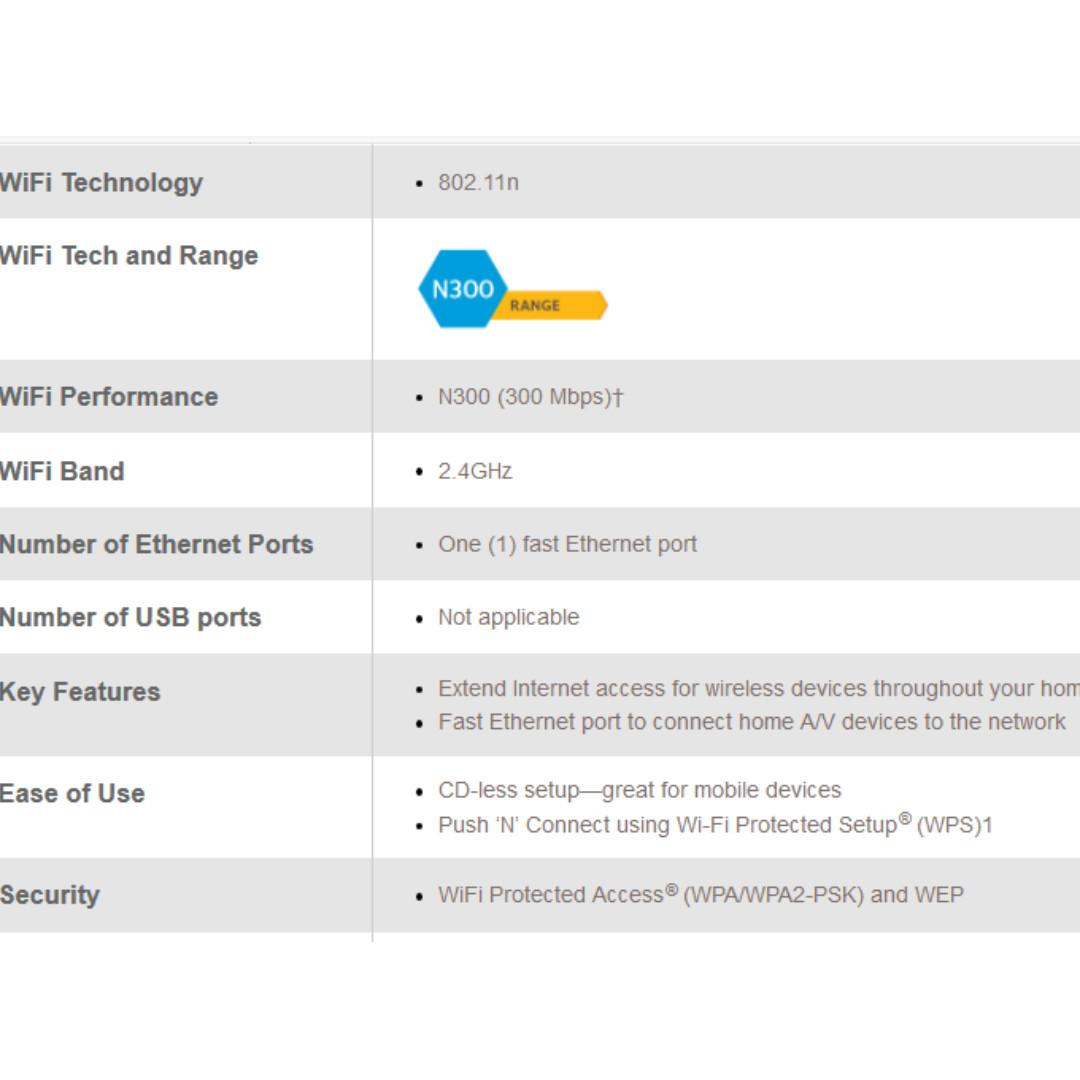Image resolution: width=1080 pixels, height=1080 pixels.
Task: Click the N300 (300 Mbps) value text
Action: click(x=530, y=397)
